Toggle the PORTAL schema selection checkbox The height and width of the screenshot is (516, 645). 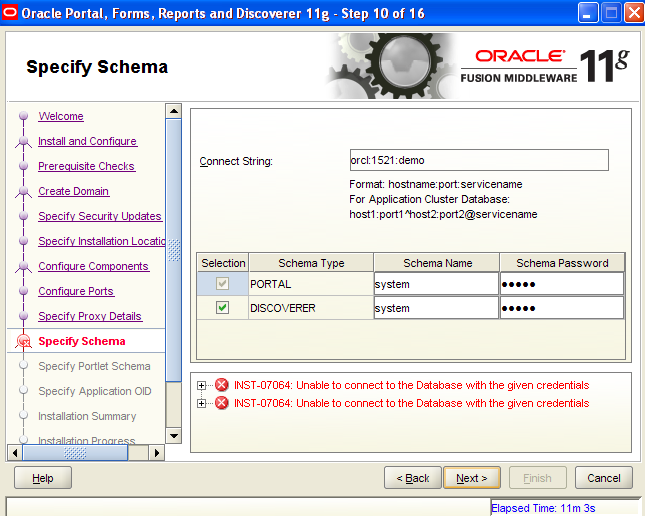[x=223, y=284]
